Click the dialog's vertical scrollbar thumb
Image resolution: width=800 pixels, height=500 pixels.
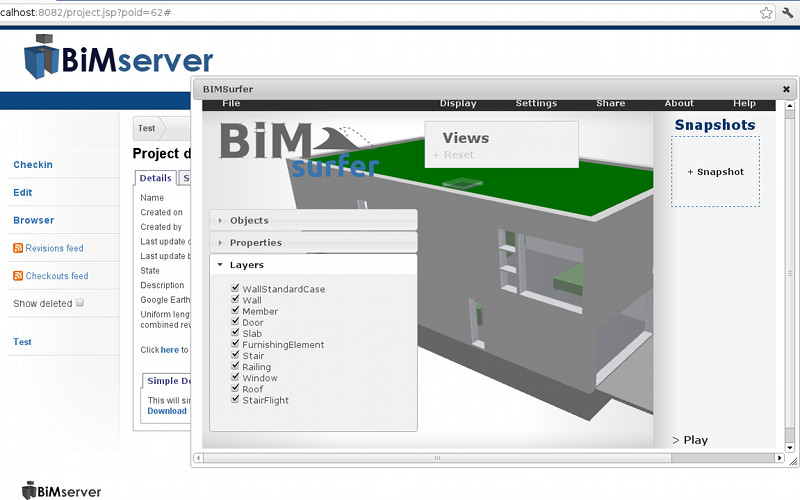(790, 274)
